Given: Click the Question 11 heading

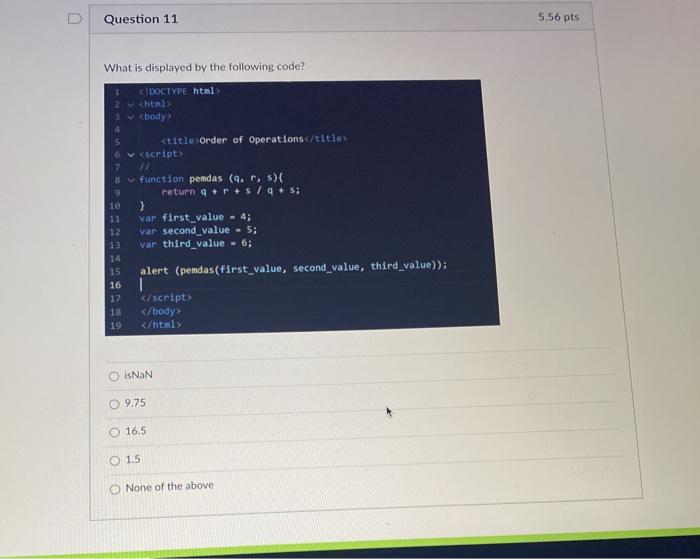Looking at the screenshot, I should (141, 19).
